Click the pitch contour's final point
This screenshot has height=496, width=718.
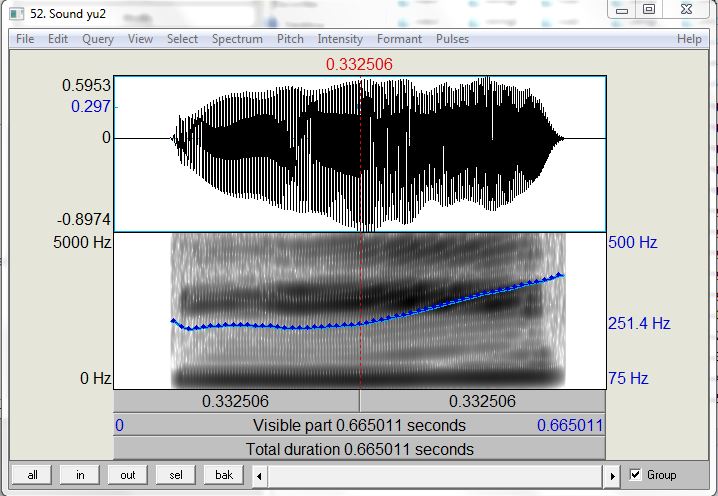559,275
